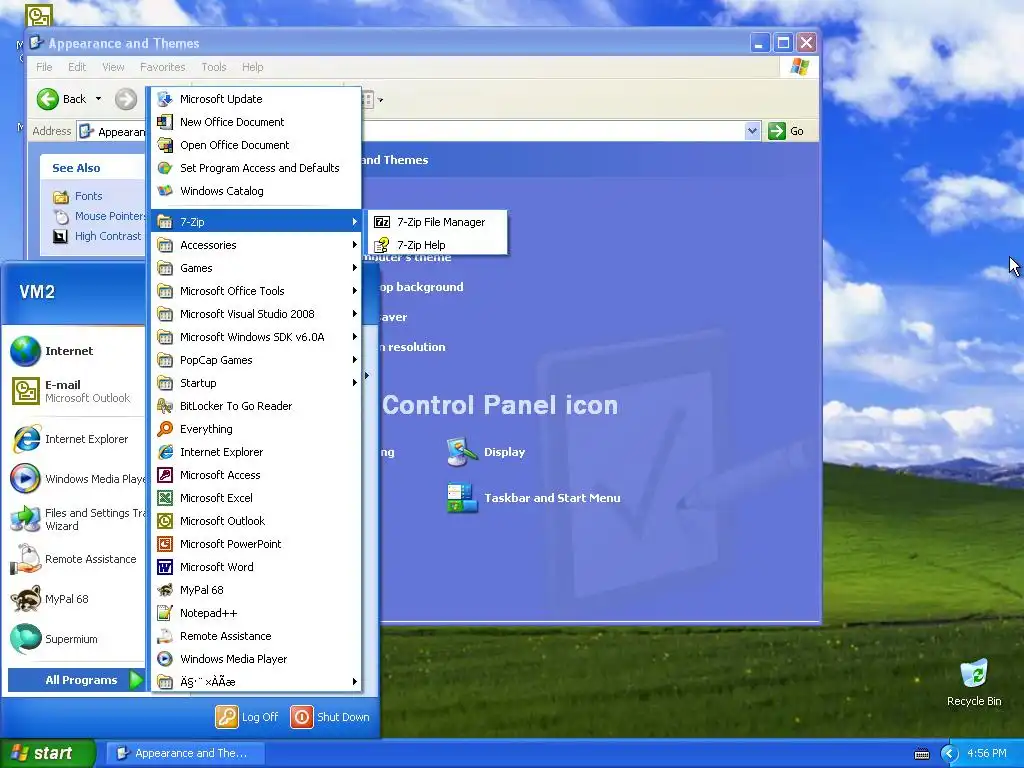Open the View menu

pos(113,67)
